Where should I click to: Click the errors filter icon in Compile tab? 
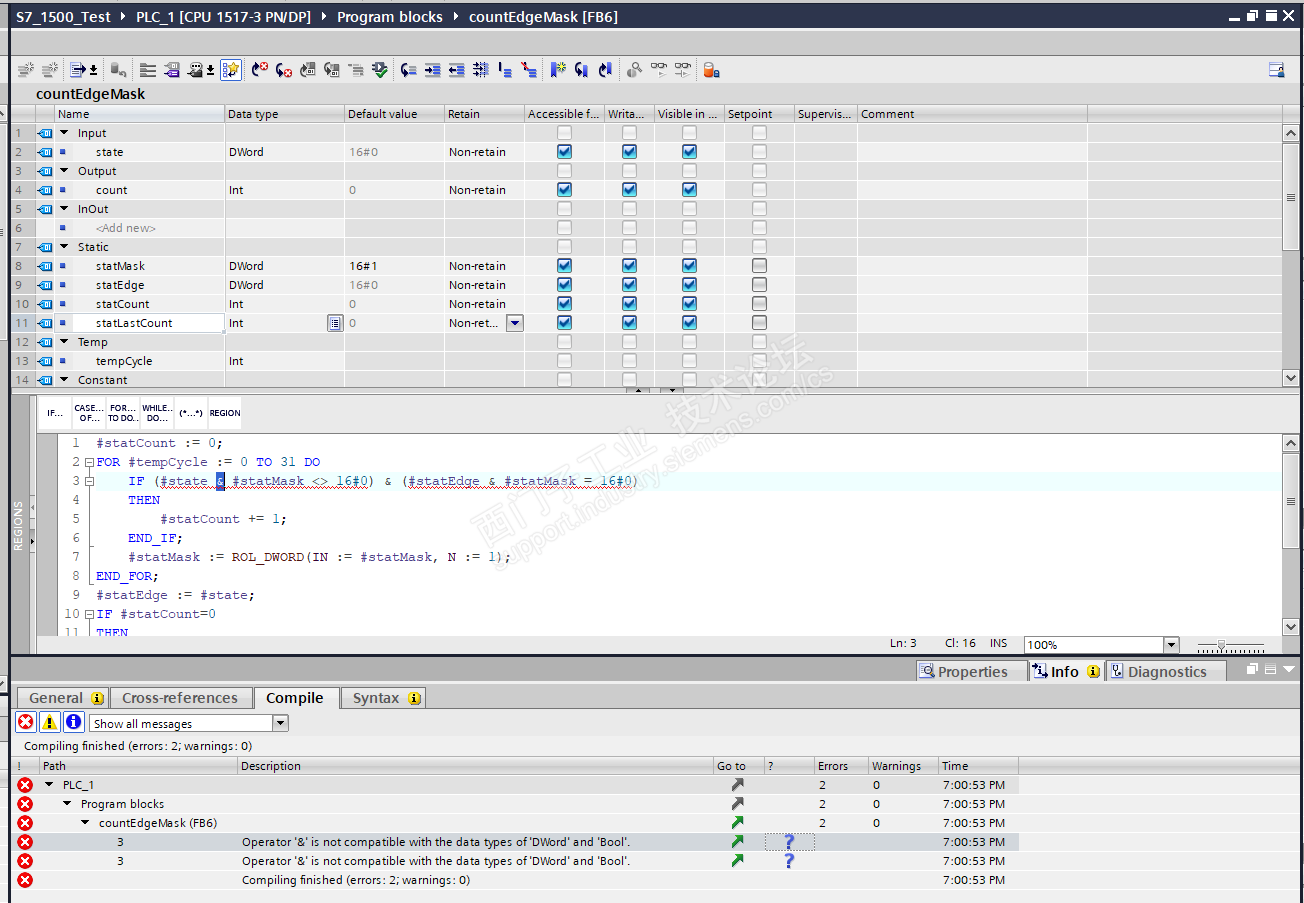25,722
